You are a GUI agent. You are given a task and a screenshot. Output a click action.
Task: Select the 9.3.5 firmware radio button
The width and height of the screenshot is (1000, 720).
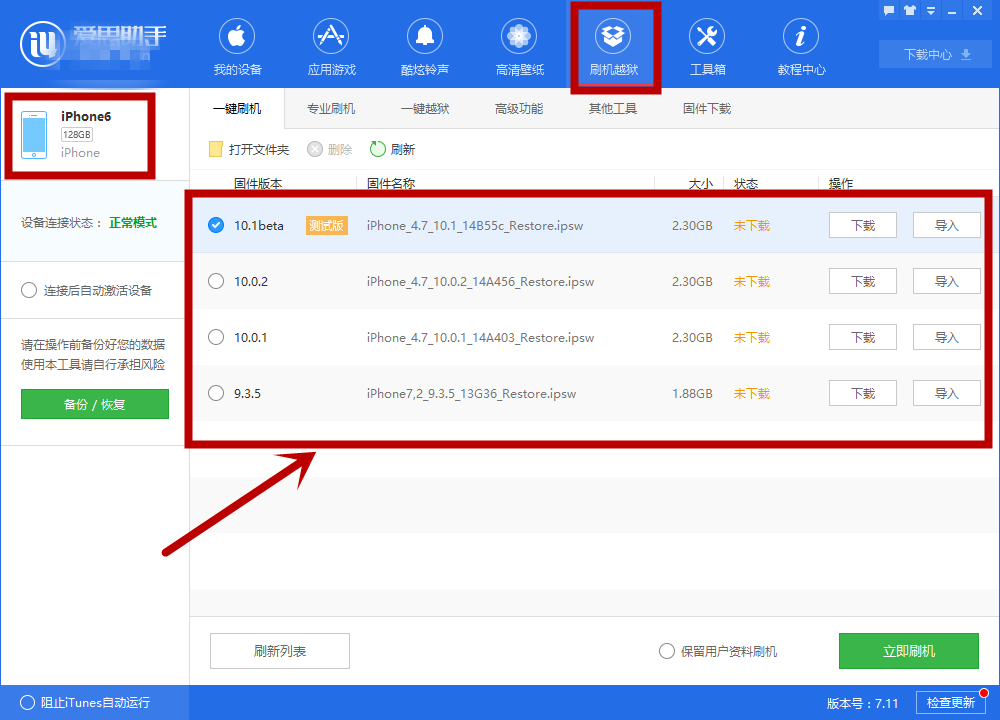[216, 393]
